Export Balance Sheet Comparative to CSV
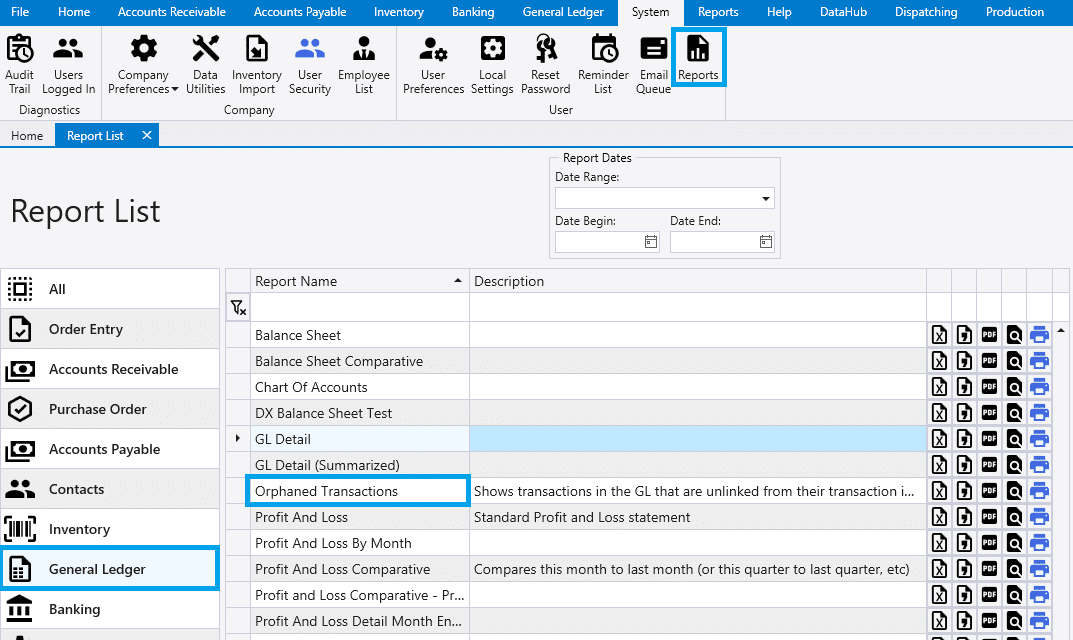This screenshot has height=640, width=1073. [964, 361]
